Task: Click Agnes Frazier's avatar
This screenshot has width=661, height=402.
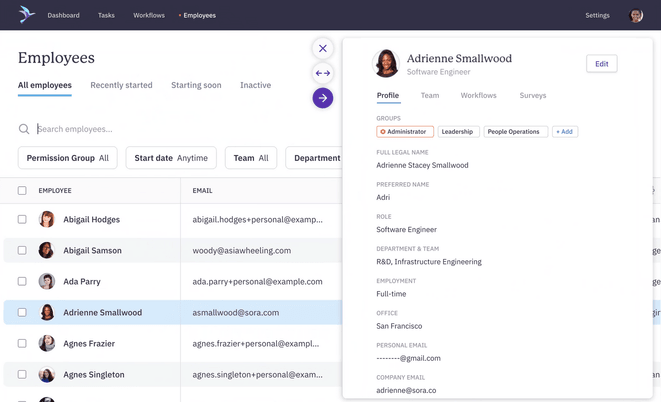Action: pos(47,343)
